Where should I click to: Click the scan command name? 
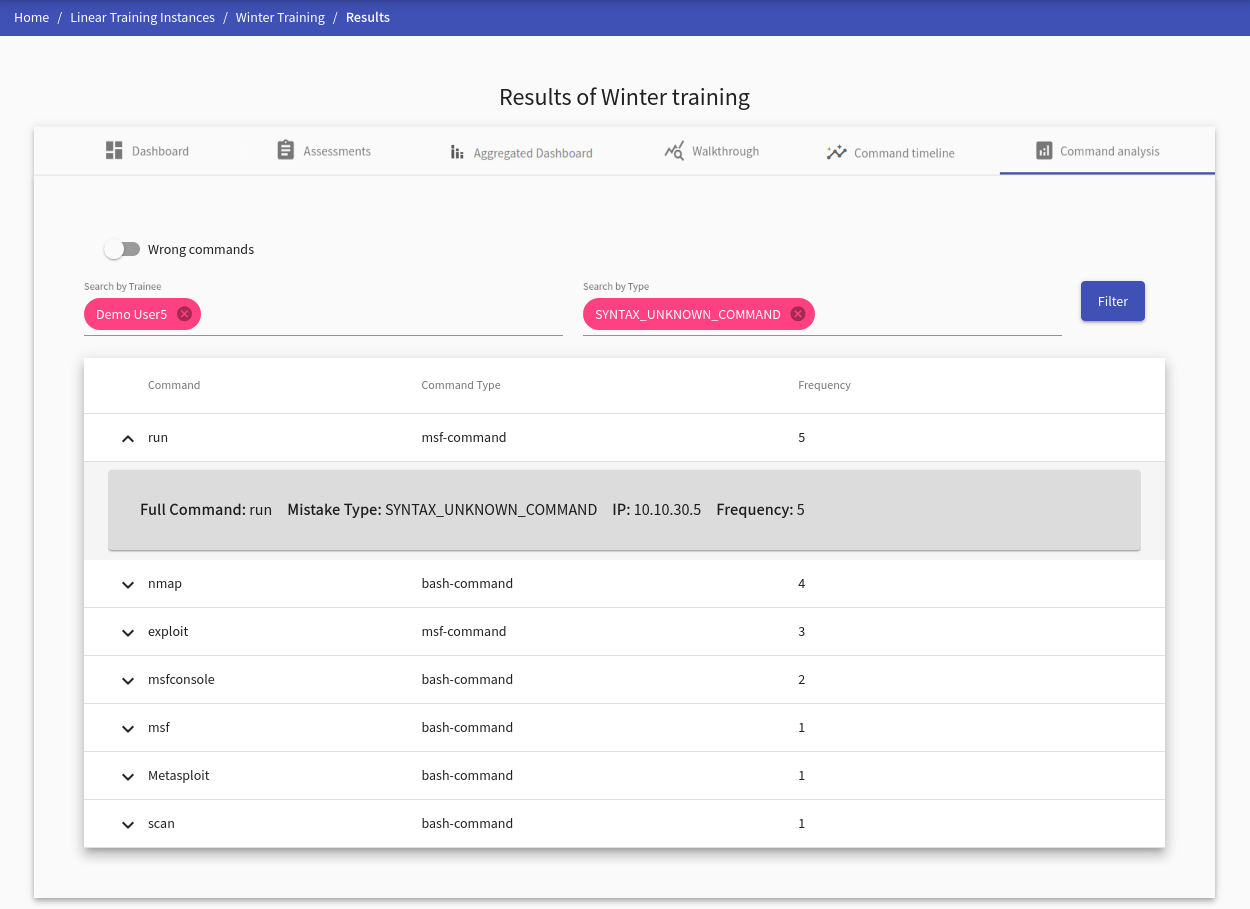[161, 823]
